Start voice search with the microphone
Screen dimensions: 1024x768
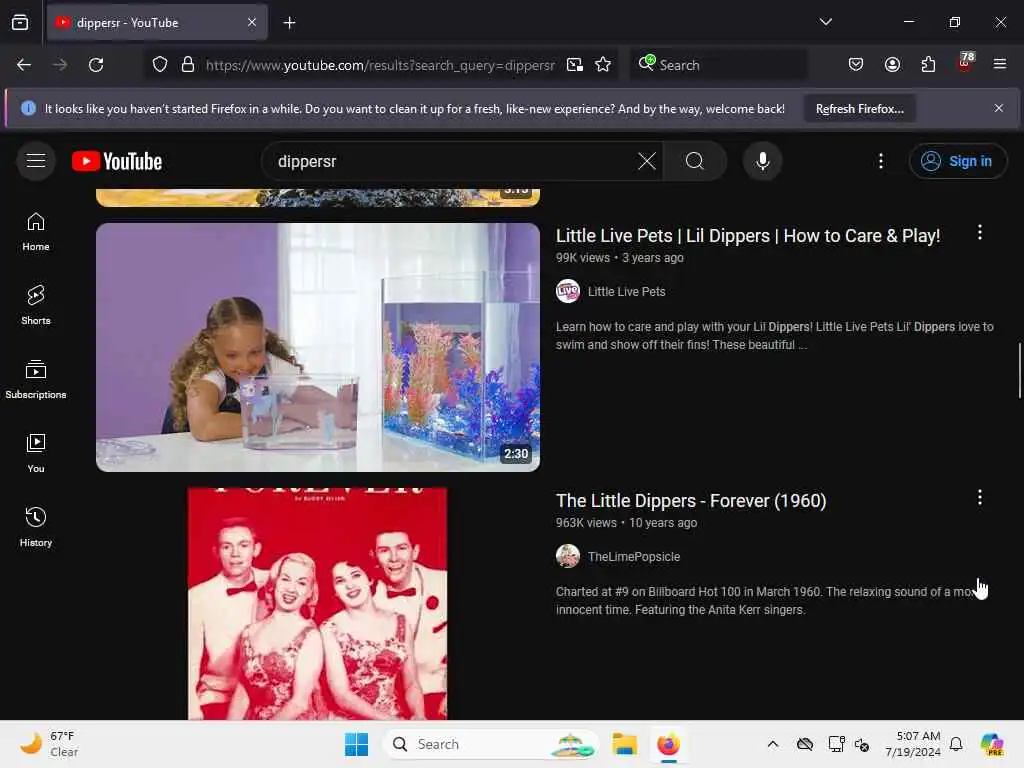(762, 161)
